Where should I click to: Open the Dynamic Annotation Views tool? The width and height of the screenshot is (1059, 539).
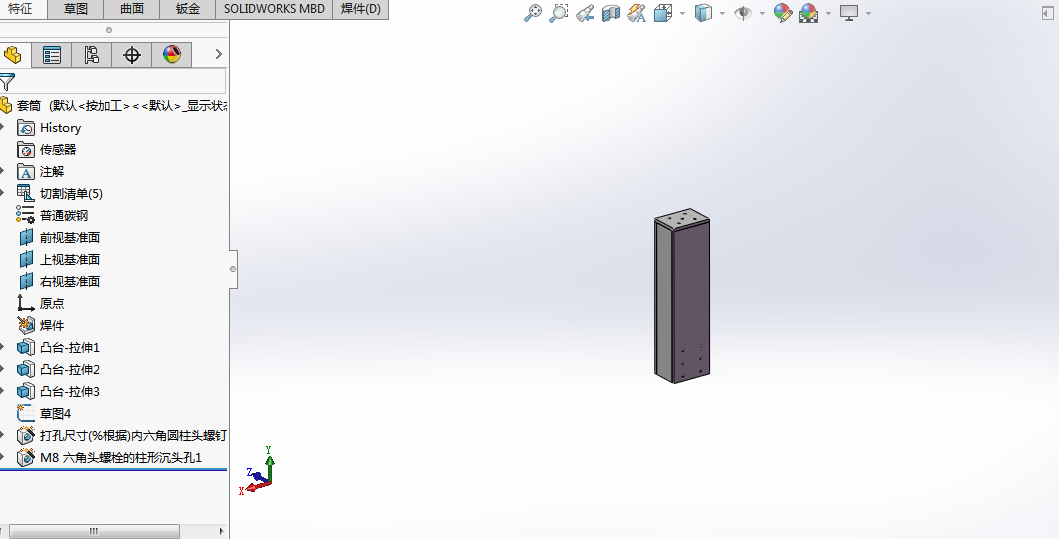pyautogui.click(x=636, y=13)
